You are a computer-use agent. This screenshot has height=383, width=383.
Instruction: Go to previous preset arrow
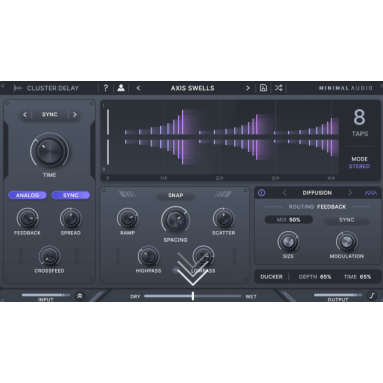(x=138, y=88)
